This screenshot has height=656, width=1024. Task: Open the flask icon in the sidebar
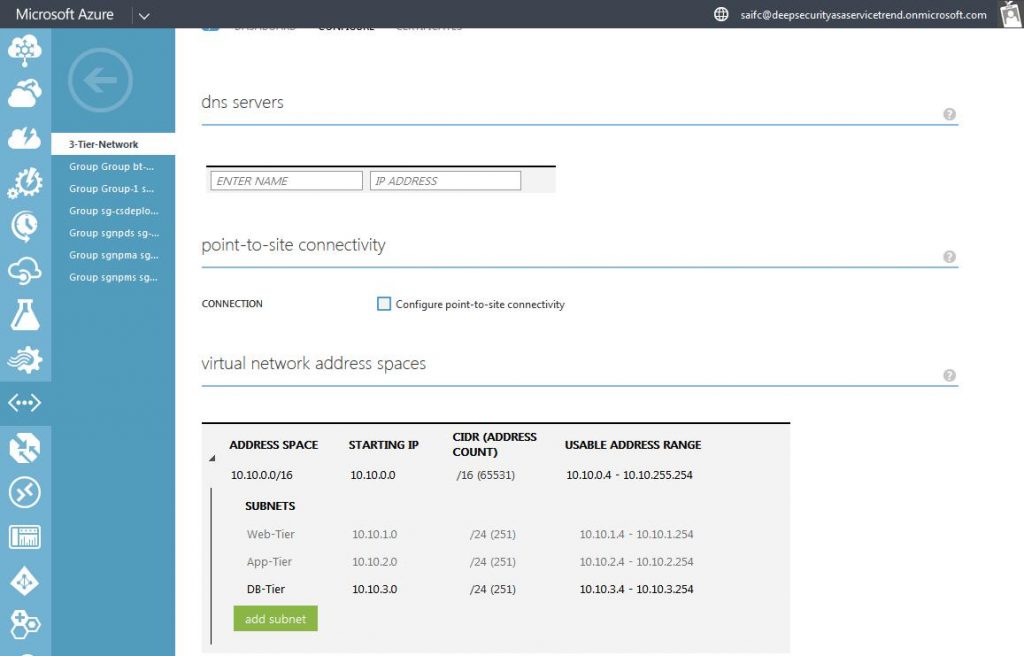25,314
